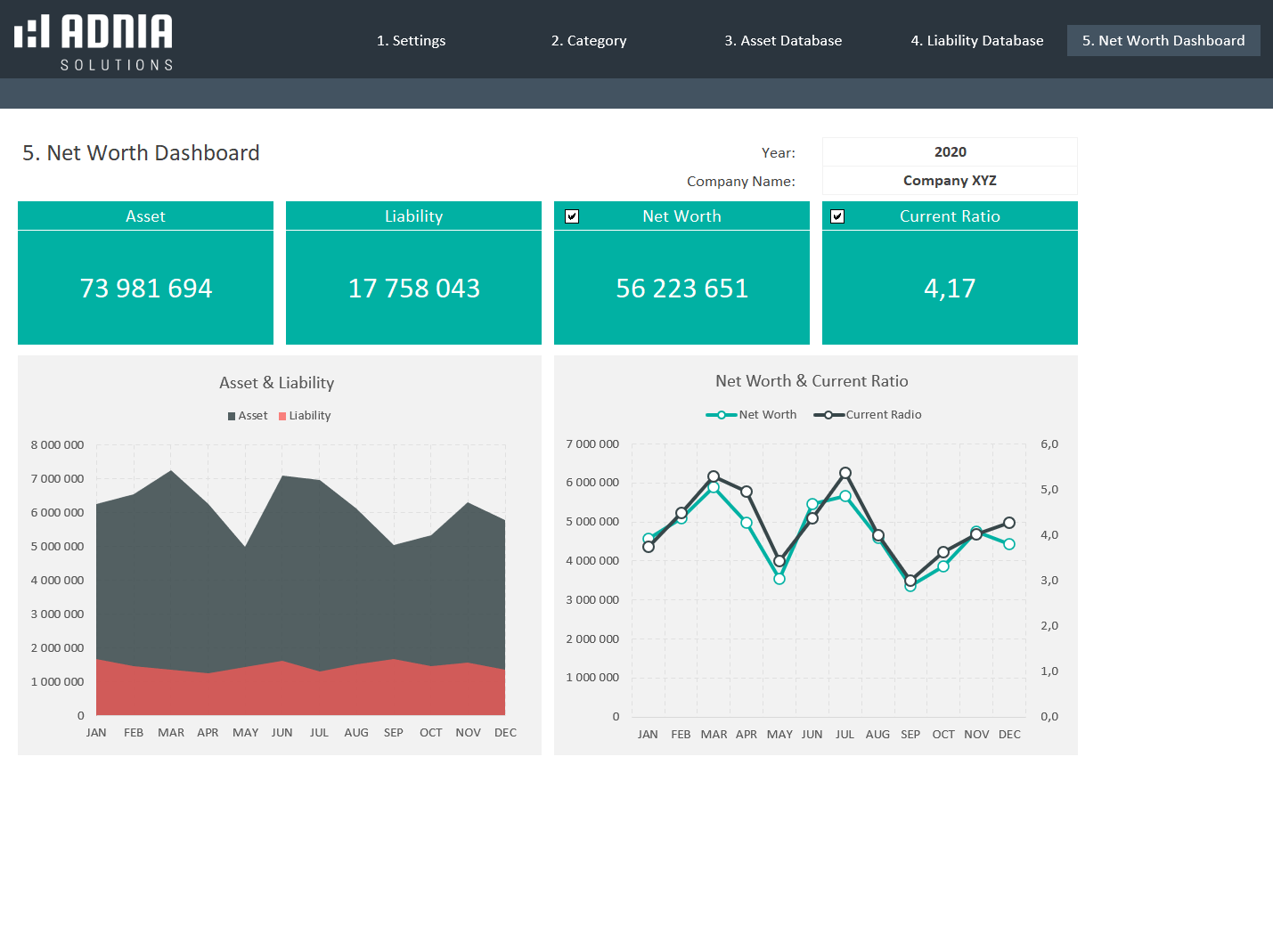This screenshot has width=1273, height=952.
Task: Click the Company XYZ name field
Action: (950, 181)
